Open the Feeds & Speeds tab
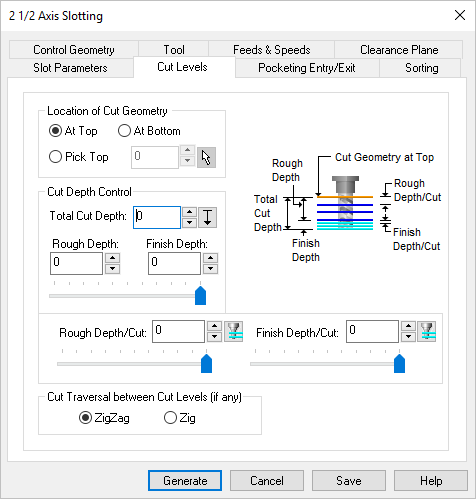Screen dimensions: 476x499 [271, 50]
